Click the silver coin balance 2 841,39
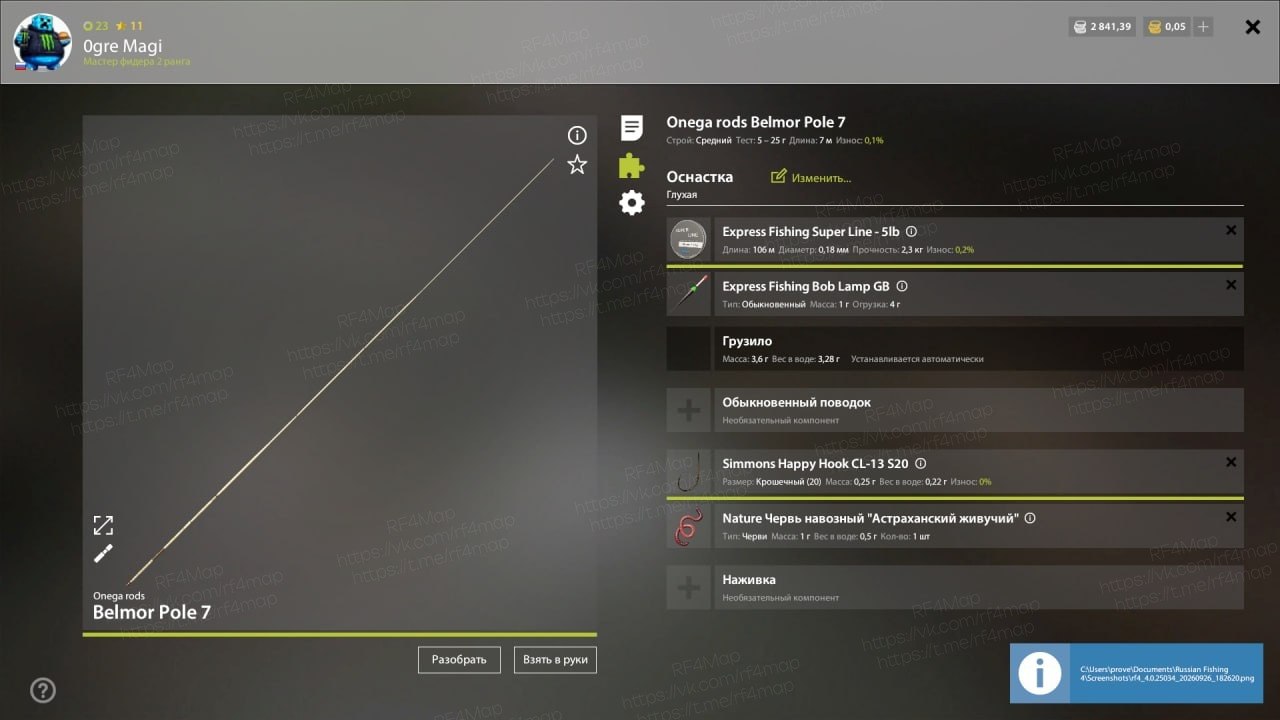 [x=1101, y=27]
